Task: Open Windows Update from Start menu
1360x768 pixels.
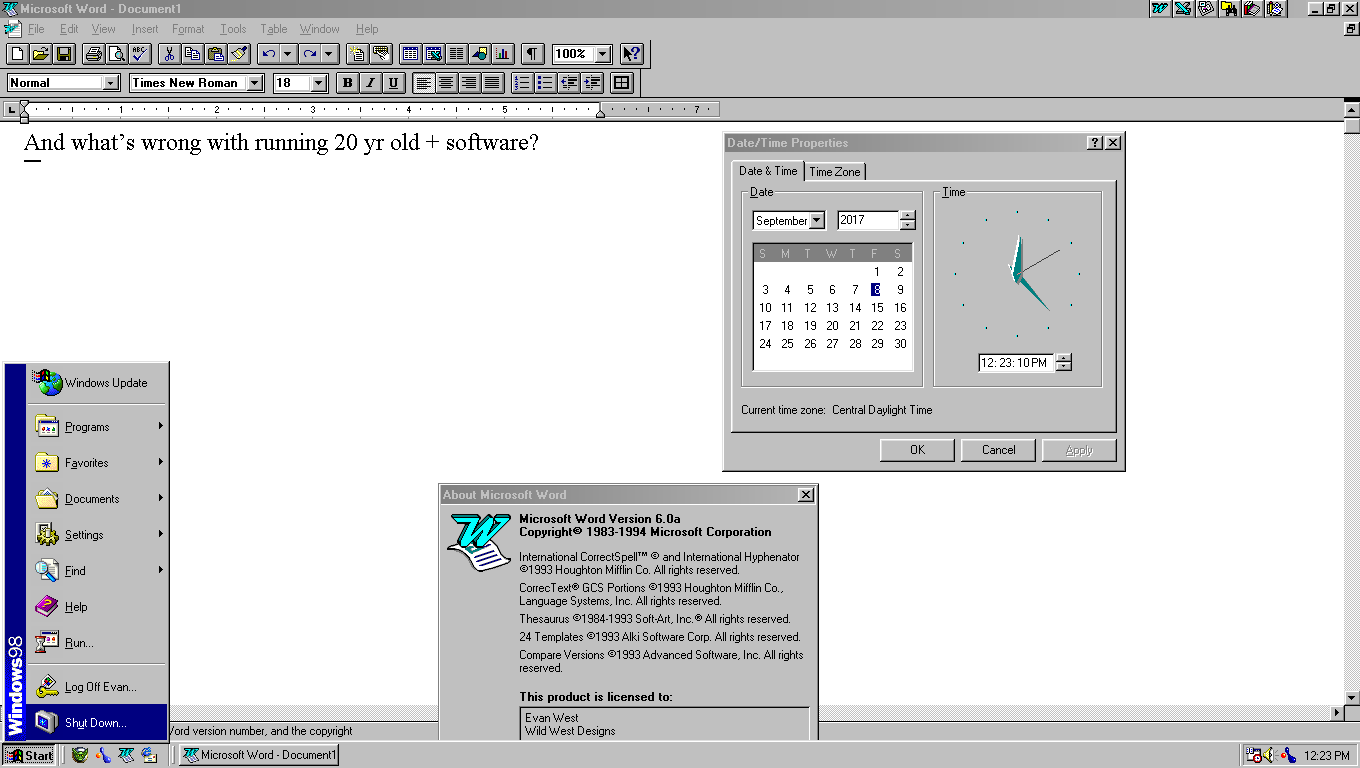Action: point(98,383)
